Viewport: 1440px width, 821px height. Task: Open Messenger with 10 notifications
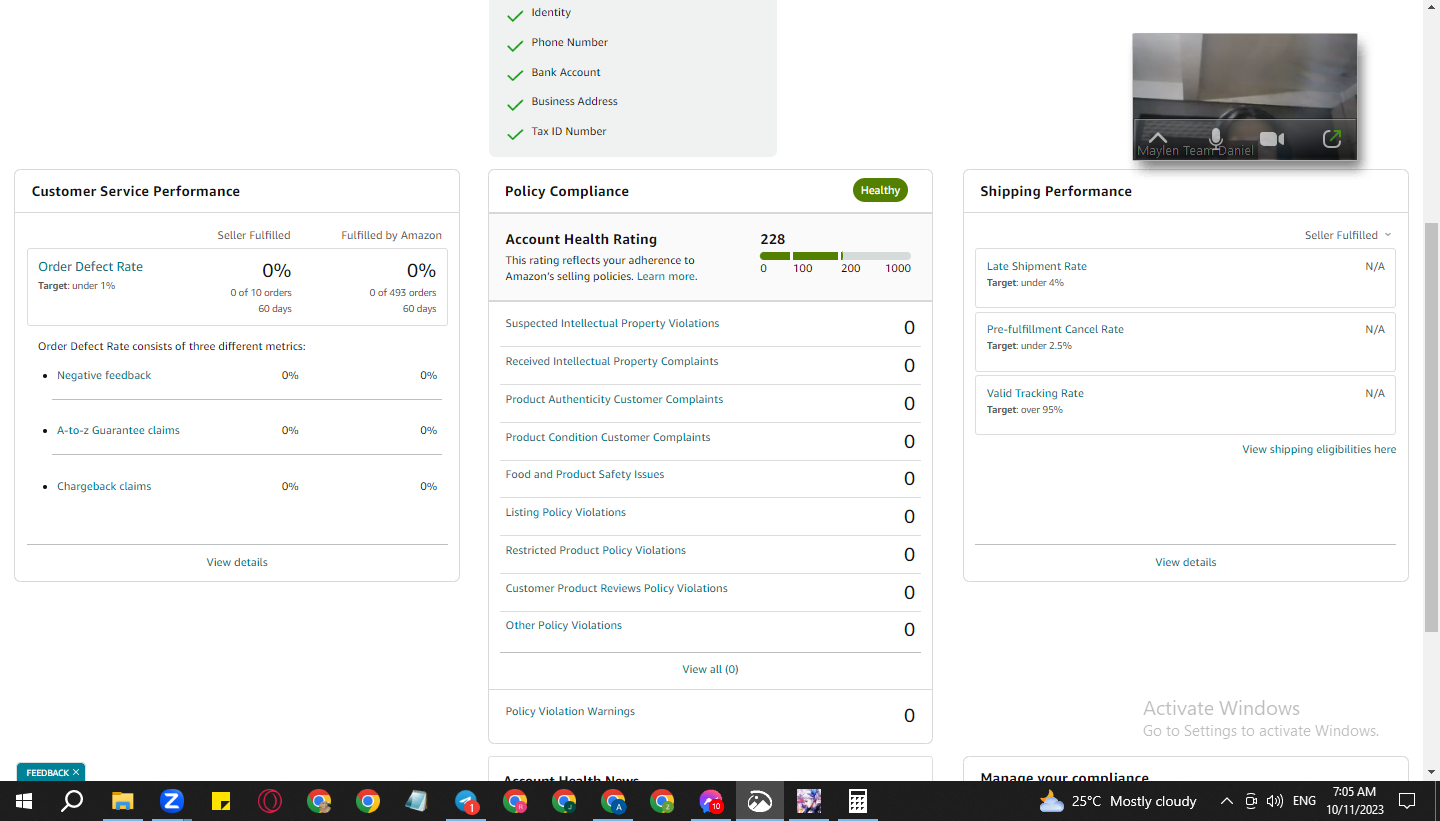point(711,801)
